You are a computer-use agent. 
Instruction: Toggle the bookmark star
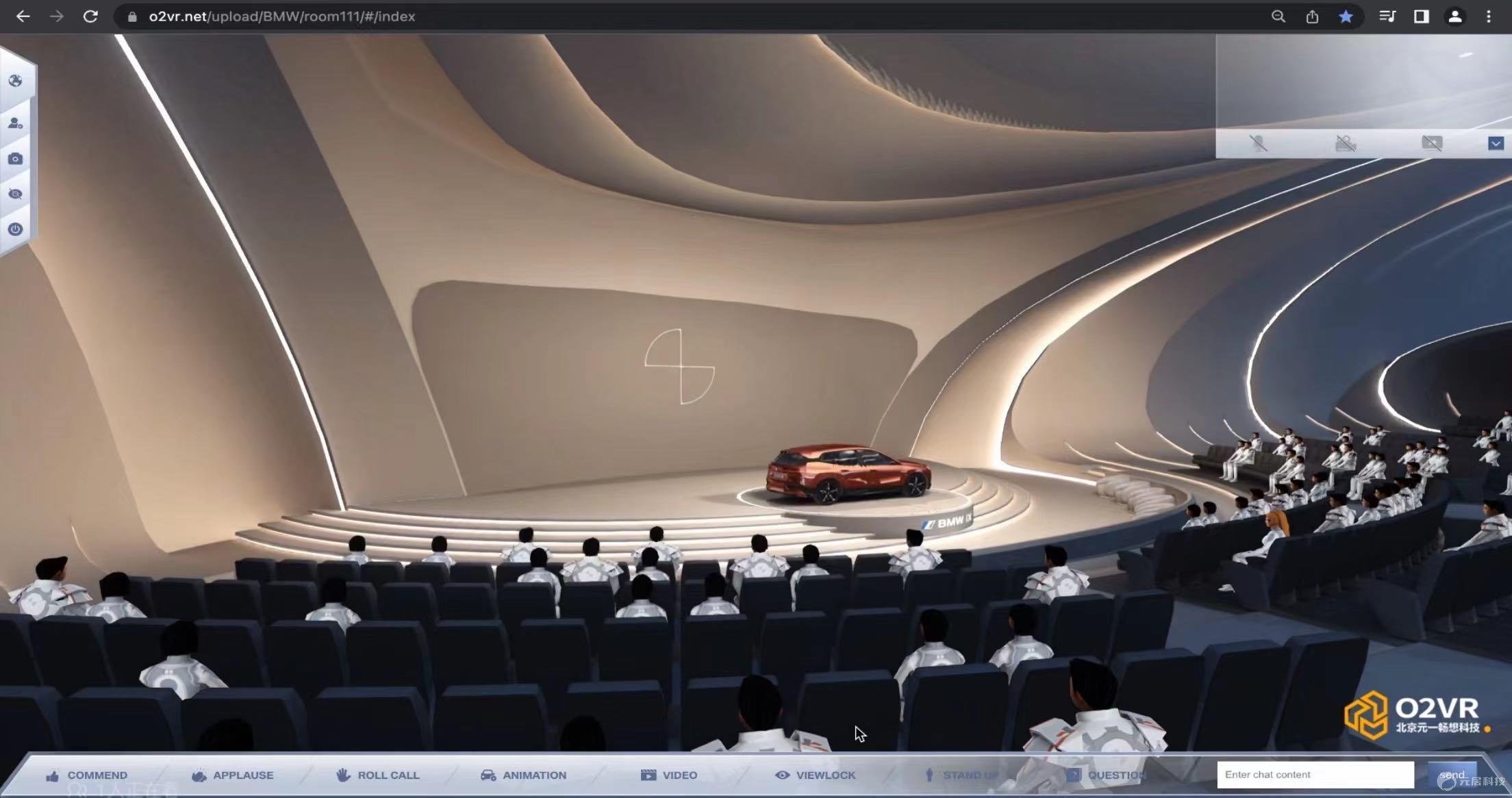pos(1346,16)
